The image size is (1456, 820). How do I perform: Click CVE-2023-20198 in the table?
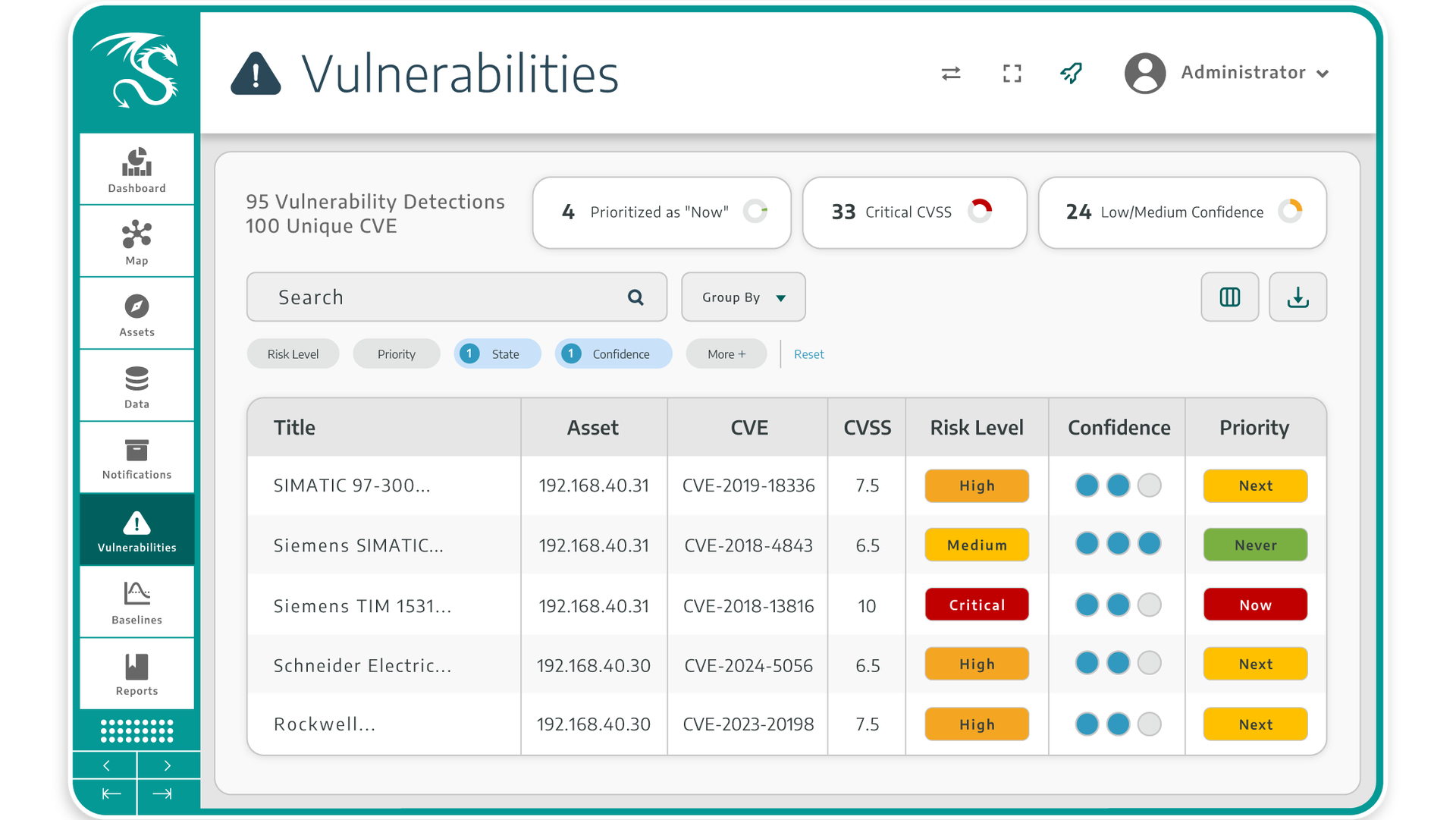(748, 724)
